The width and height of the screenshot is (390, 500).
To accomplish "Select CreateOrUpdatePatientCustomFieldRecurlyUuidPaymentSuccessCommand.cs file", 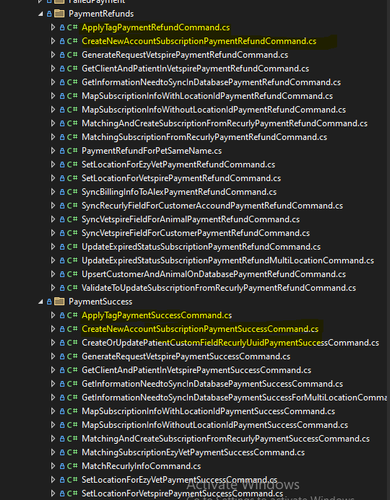I will tap(230, 343).
